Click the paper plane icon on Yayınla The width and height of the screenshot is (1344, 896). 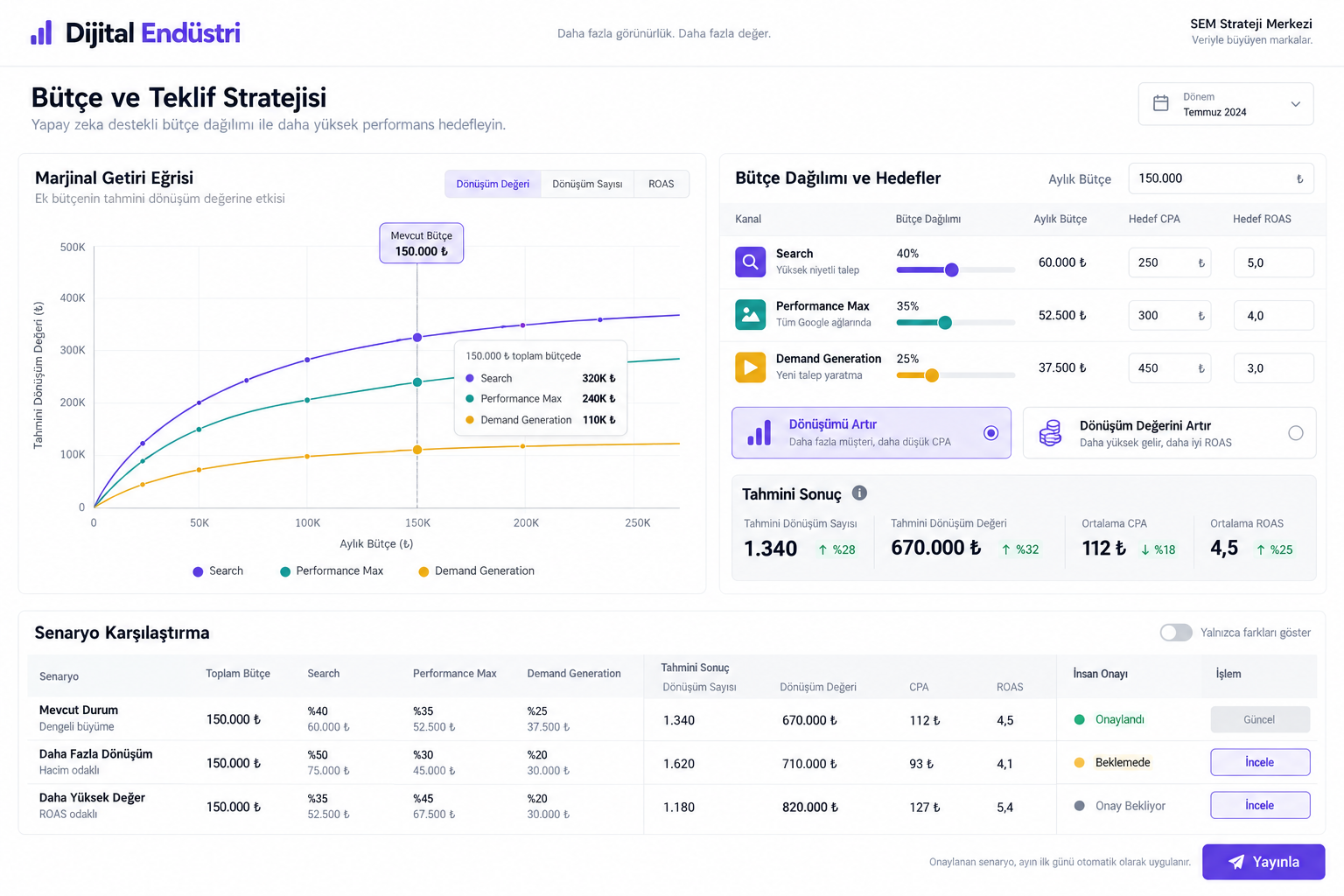pyautogui.click(x=1236, y=862)
